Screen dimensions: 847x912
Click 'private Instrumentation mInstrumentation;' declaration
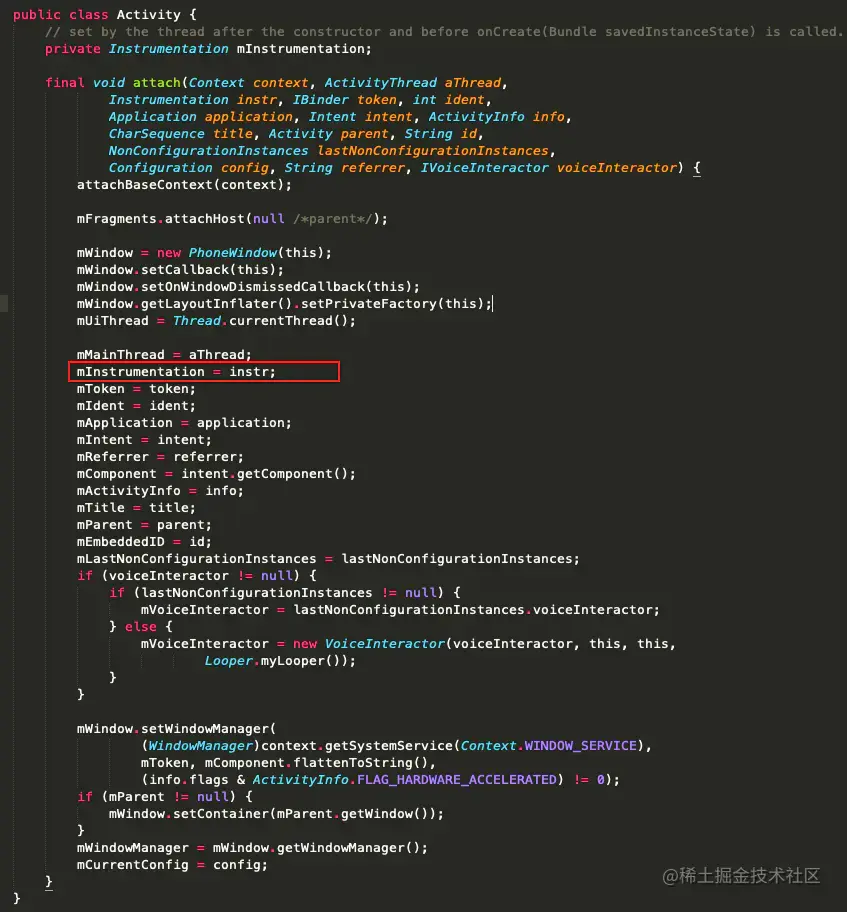point(208,49)
